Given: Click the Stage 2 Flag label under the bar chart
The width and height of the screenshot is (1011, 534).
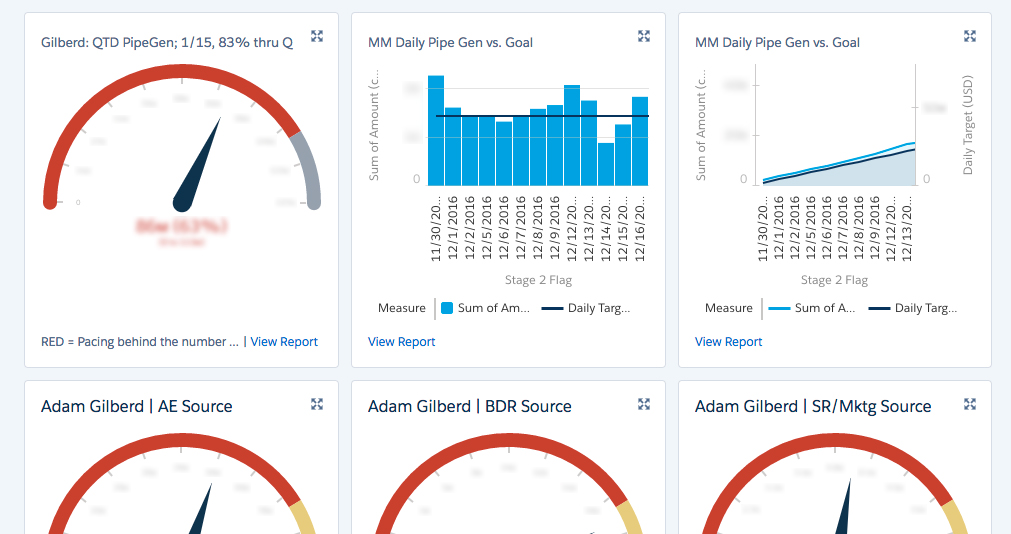Looking at the screenshot, I should click(x=538, y=280).
